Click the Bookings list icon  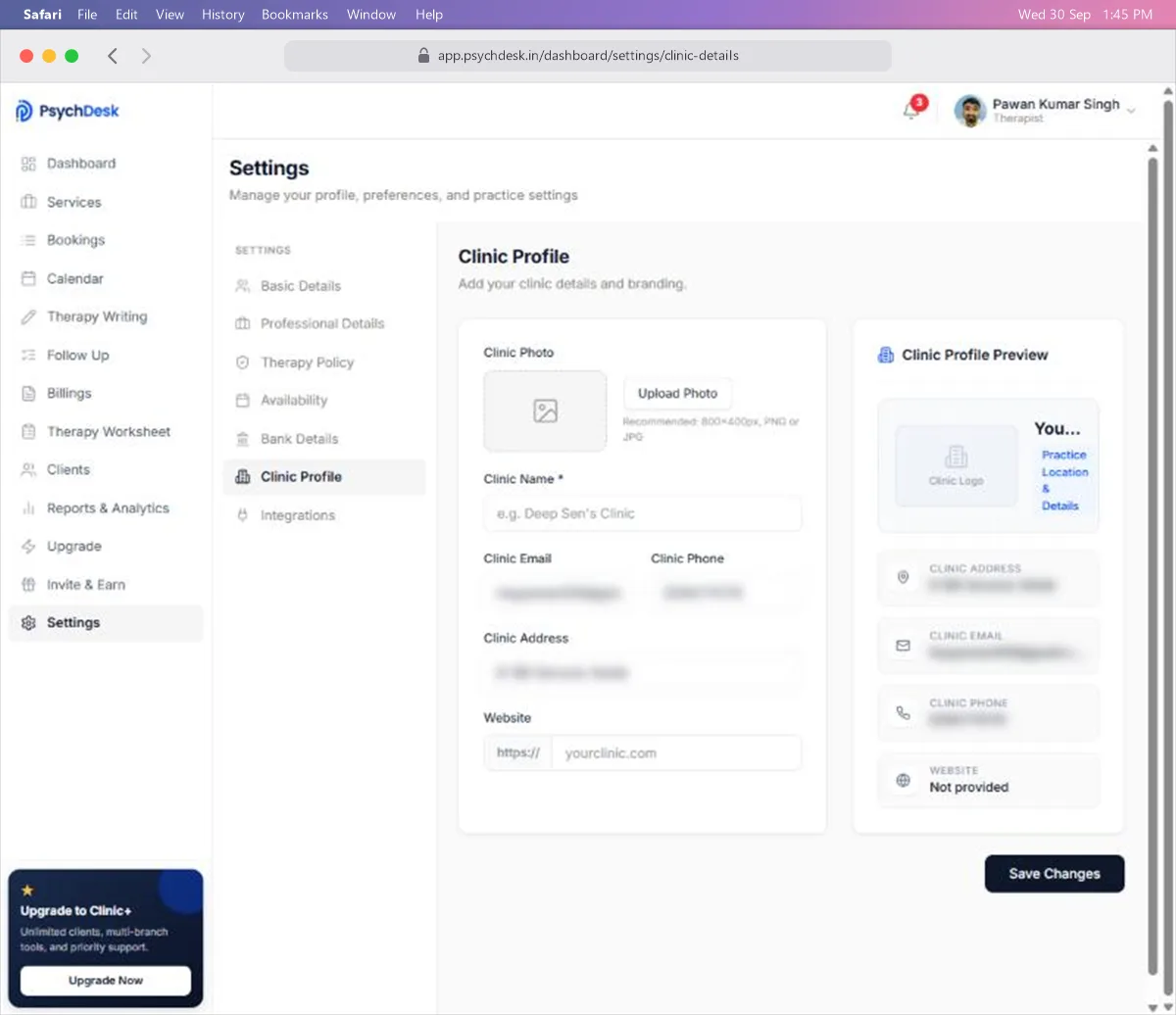point(28,240)
